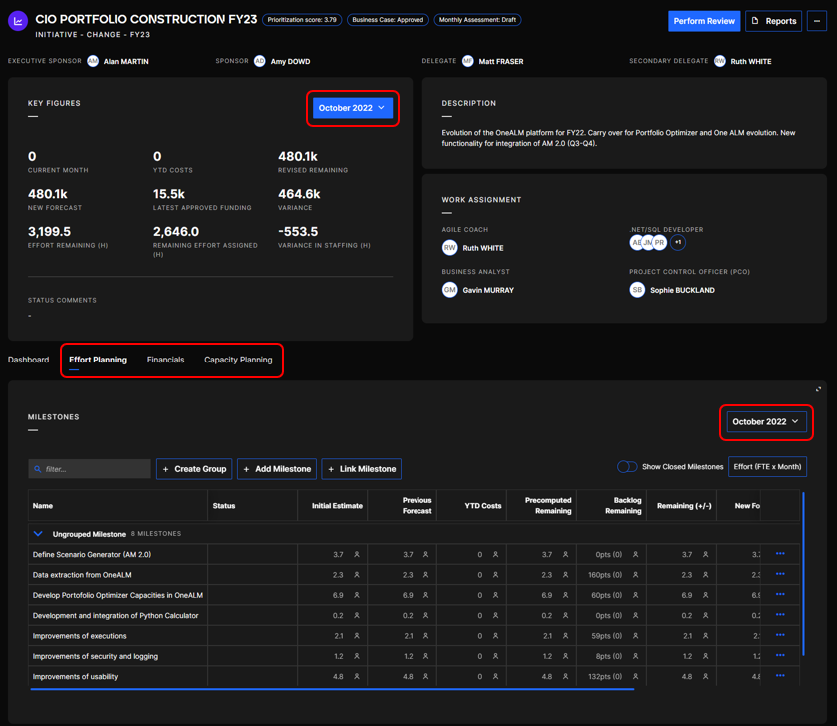The image size is (837, 726).
Task: Collapse the Ungrouped Milestone group
Action: [38, 534]
